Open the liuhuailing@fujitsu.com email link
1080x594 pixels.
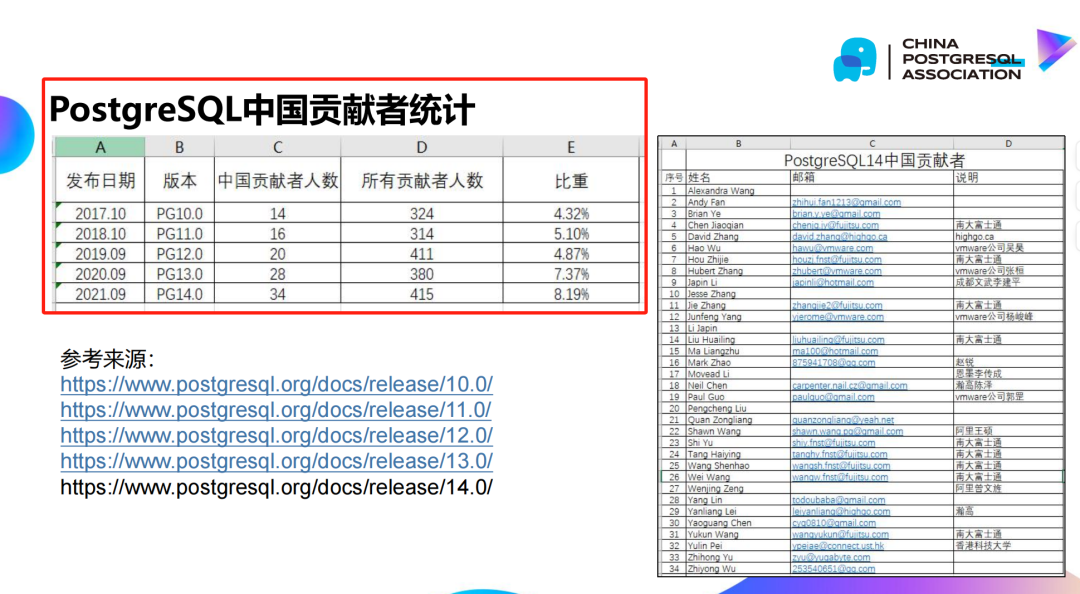pyautogui.click(x=838, y=340)
